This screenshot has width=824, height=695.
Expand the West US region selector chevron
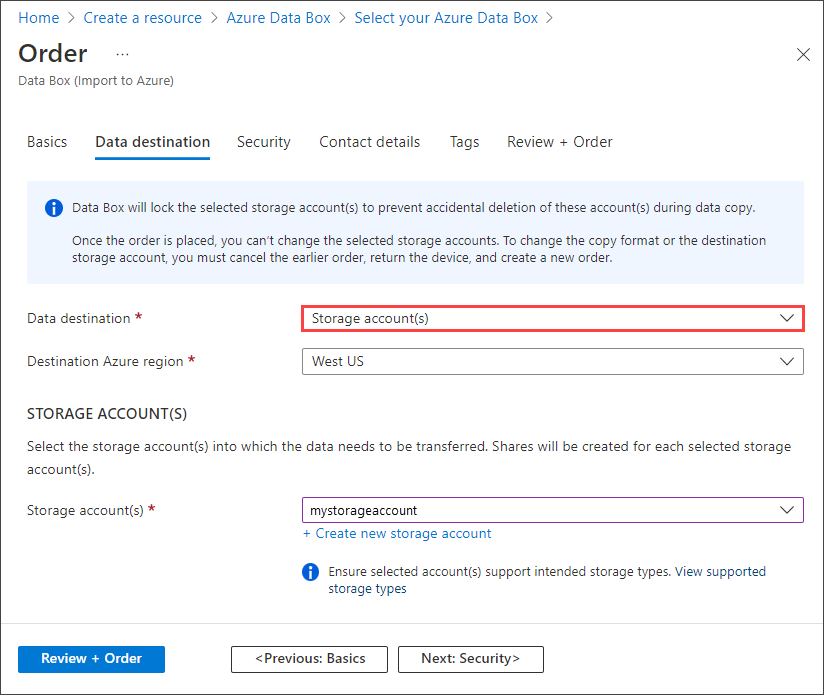[x=787, y=361]
